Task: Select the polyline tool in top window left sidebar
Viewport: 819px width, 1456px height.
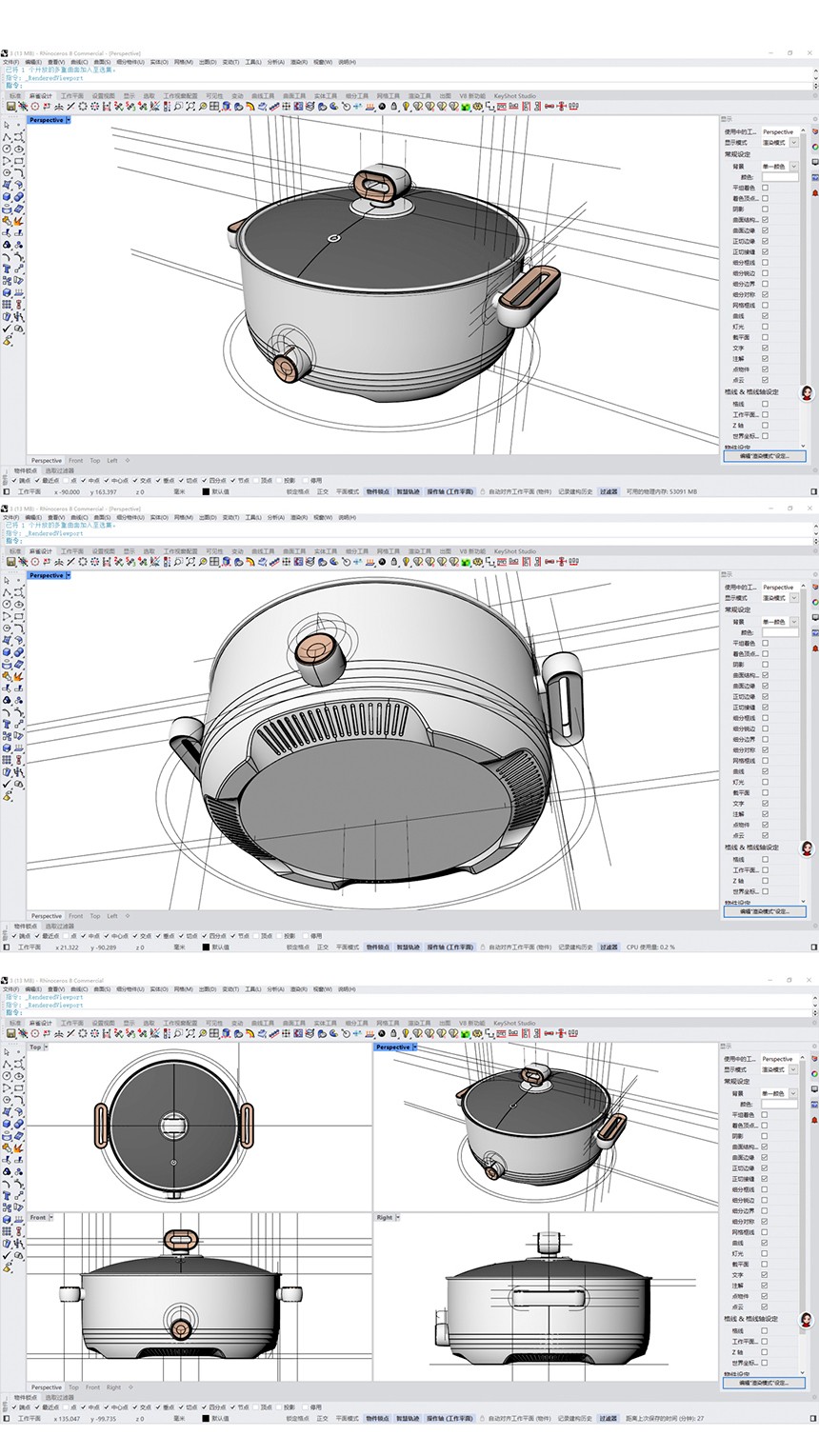Action: (7, 137)
